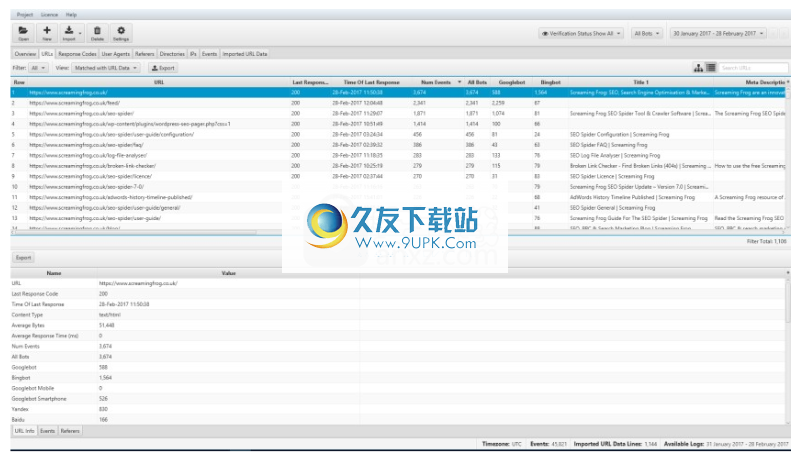The height and width of the screenshot is (453, 791).
Task: Select the /log-file-analyser/ URL row
Action: tap(399, 155)
